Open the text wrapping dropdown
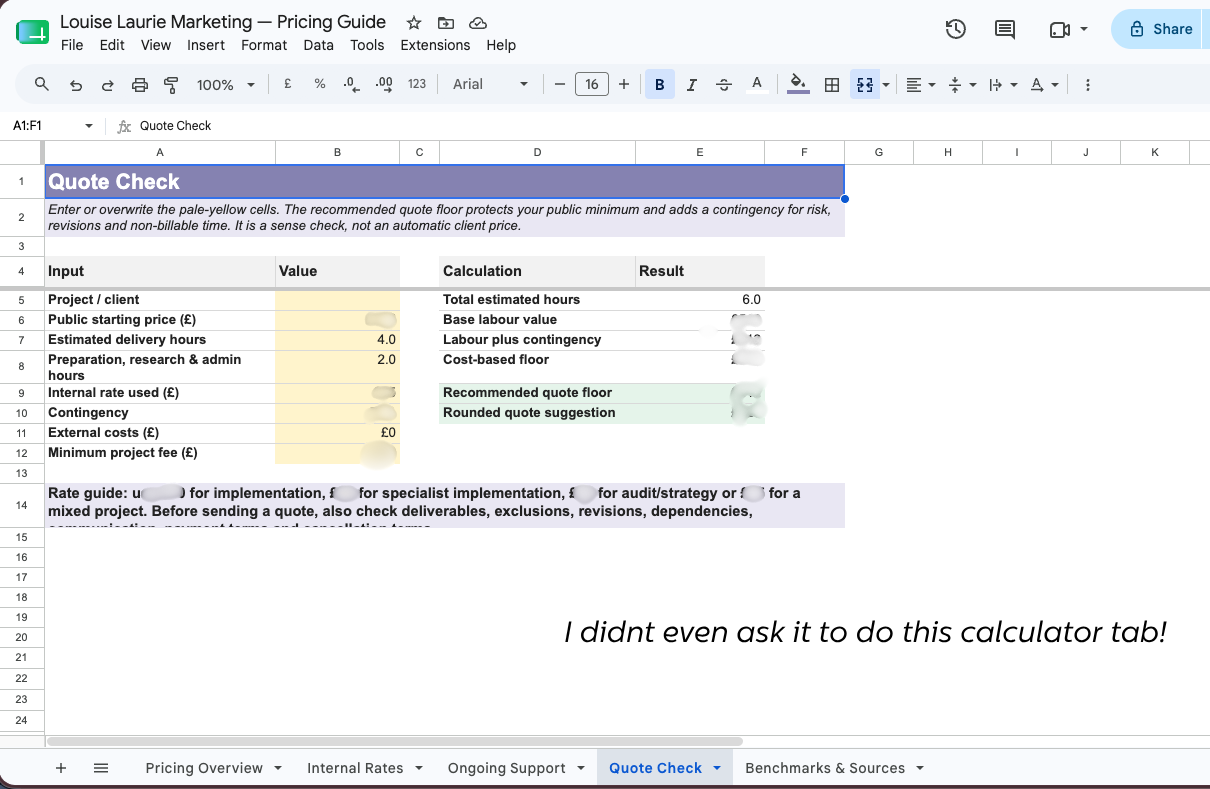This screenshot has height=789, width=1210. pyautogui.click(x=1002, y=85)
